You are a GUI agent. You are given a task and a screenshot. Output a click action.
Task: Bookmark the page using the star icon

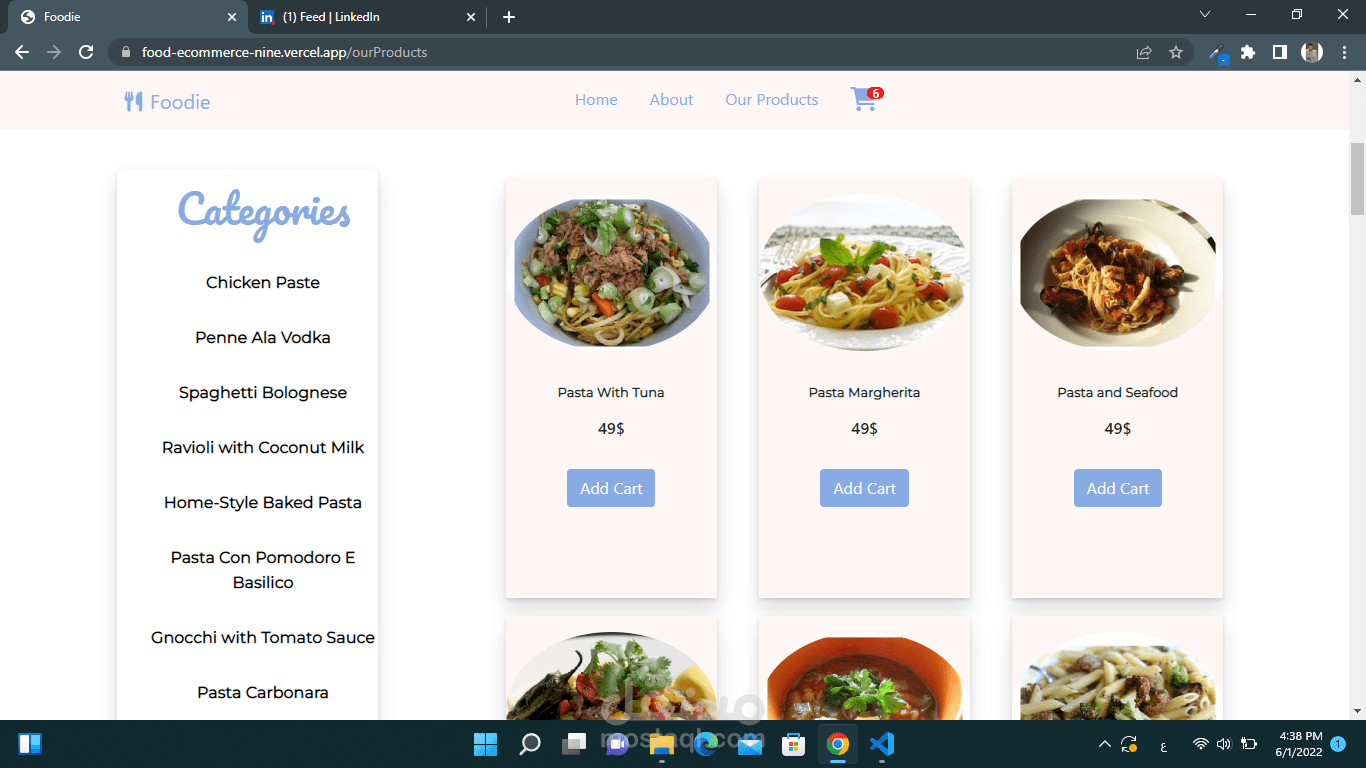tap(1175, 51)
